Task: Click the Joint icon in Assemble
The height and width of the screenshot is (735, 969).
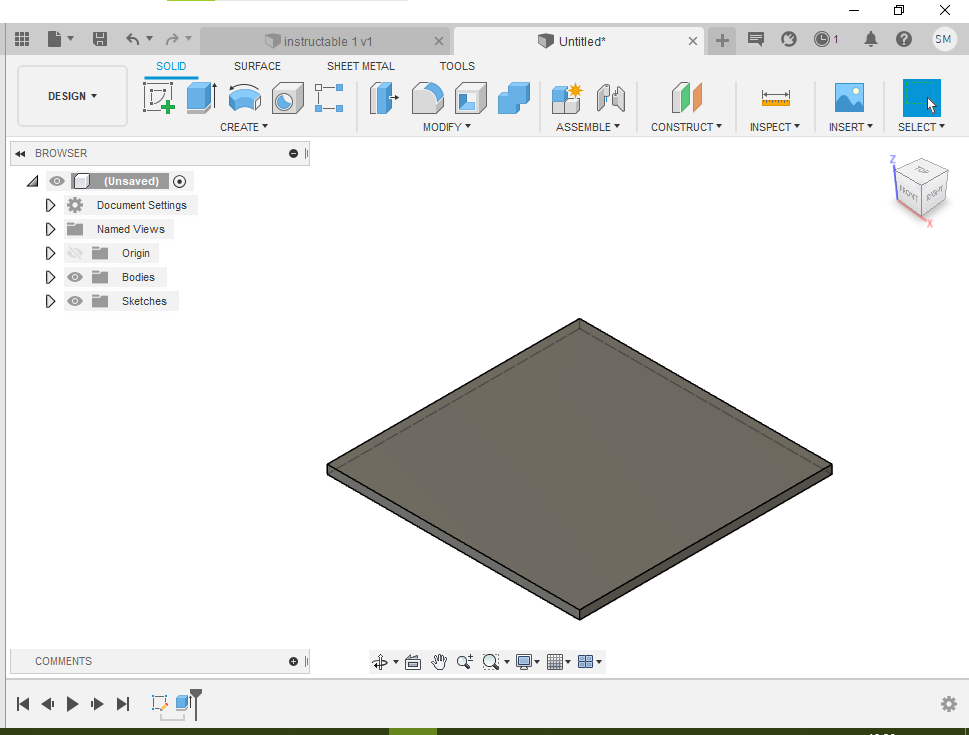Action: [x=610, y=98]
